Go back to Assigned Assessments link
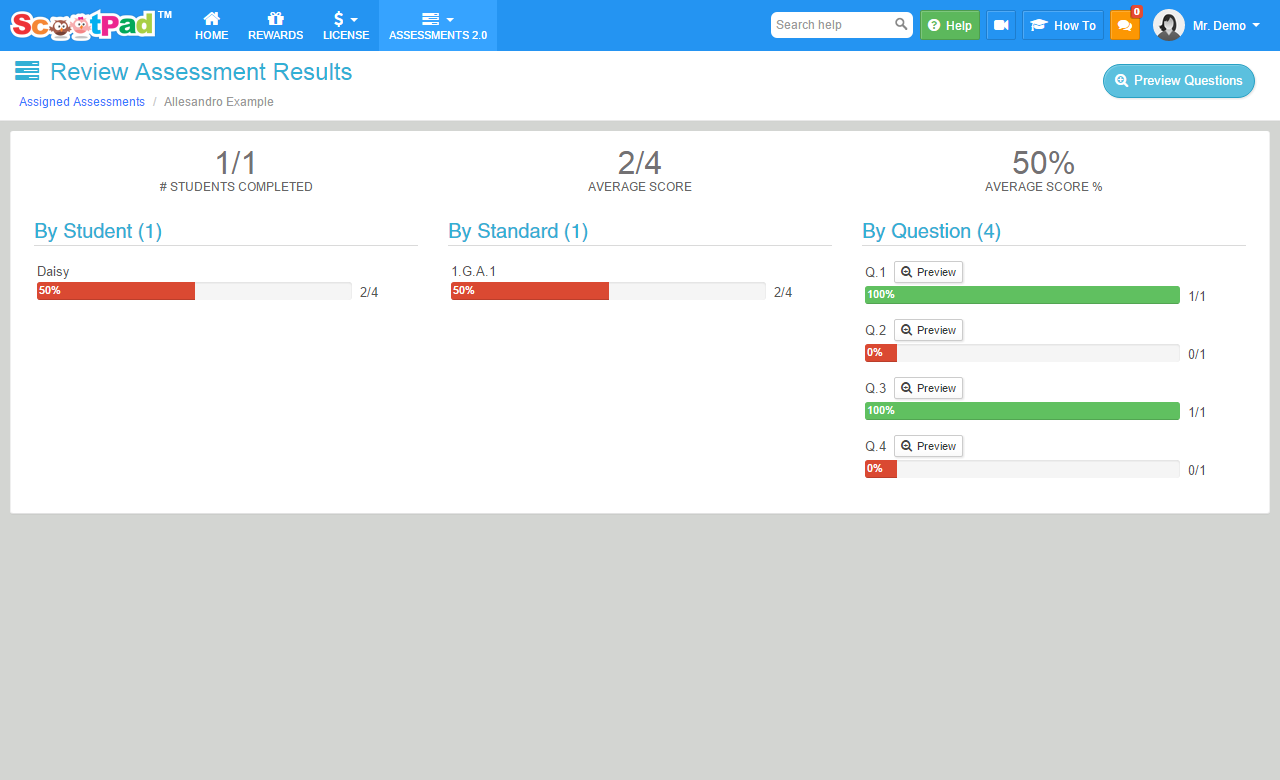 pyautogui.click(x=82, y=102)
